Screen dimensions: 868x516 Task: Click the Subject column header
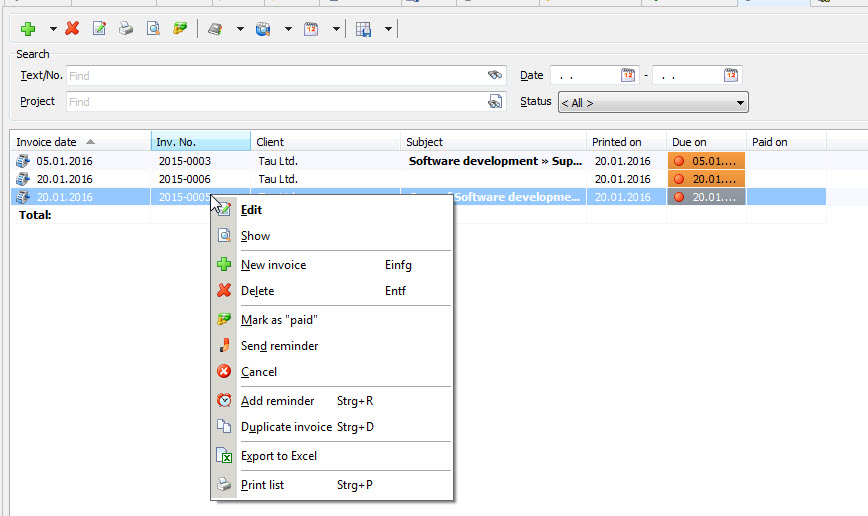click(493, 142)
